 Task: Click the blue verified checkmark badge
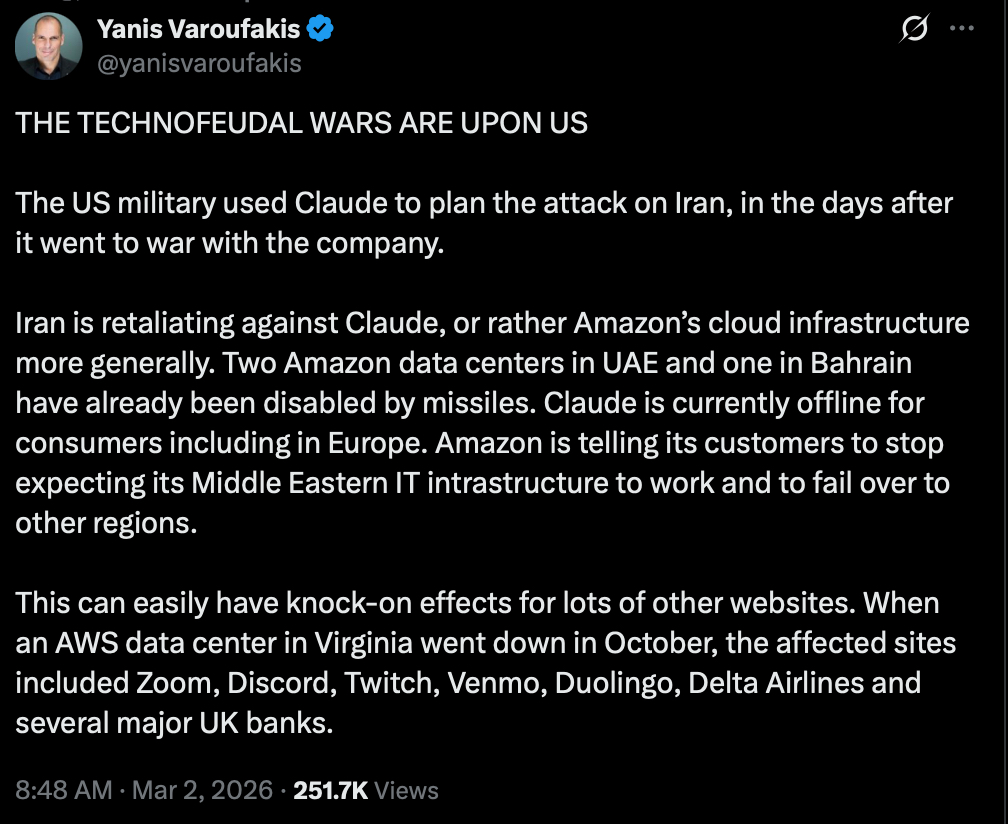[x=320, y=30]
